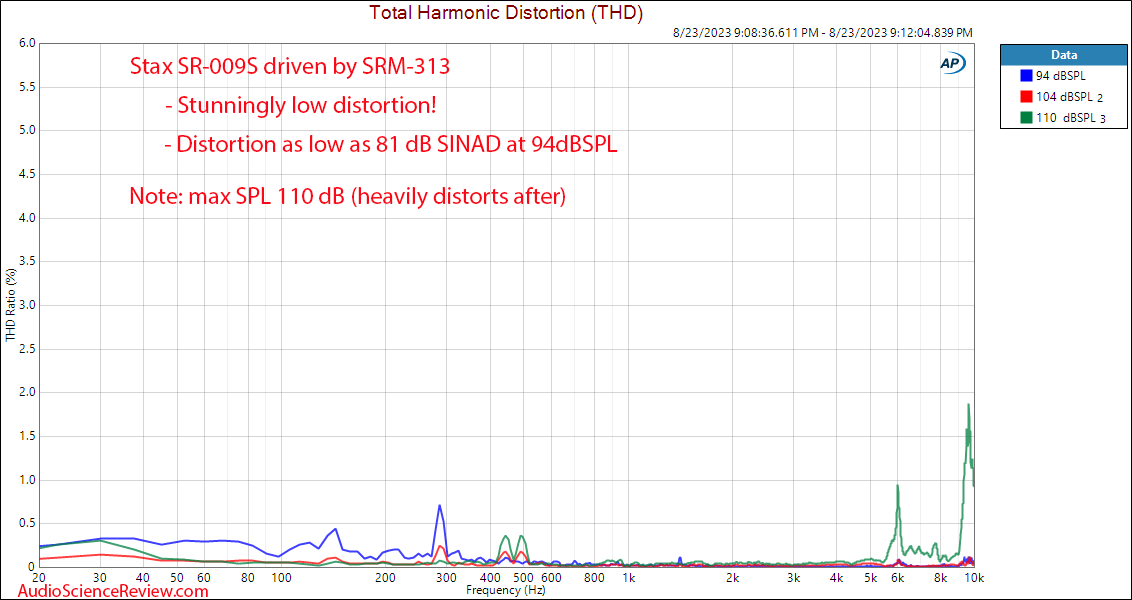Click the measurement timestamp above the chart

(x=822, y=32)
